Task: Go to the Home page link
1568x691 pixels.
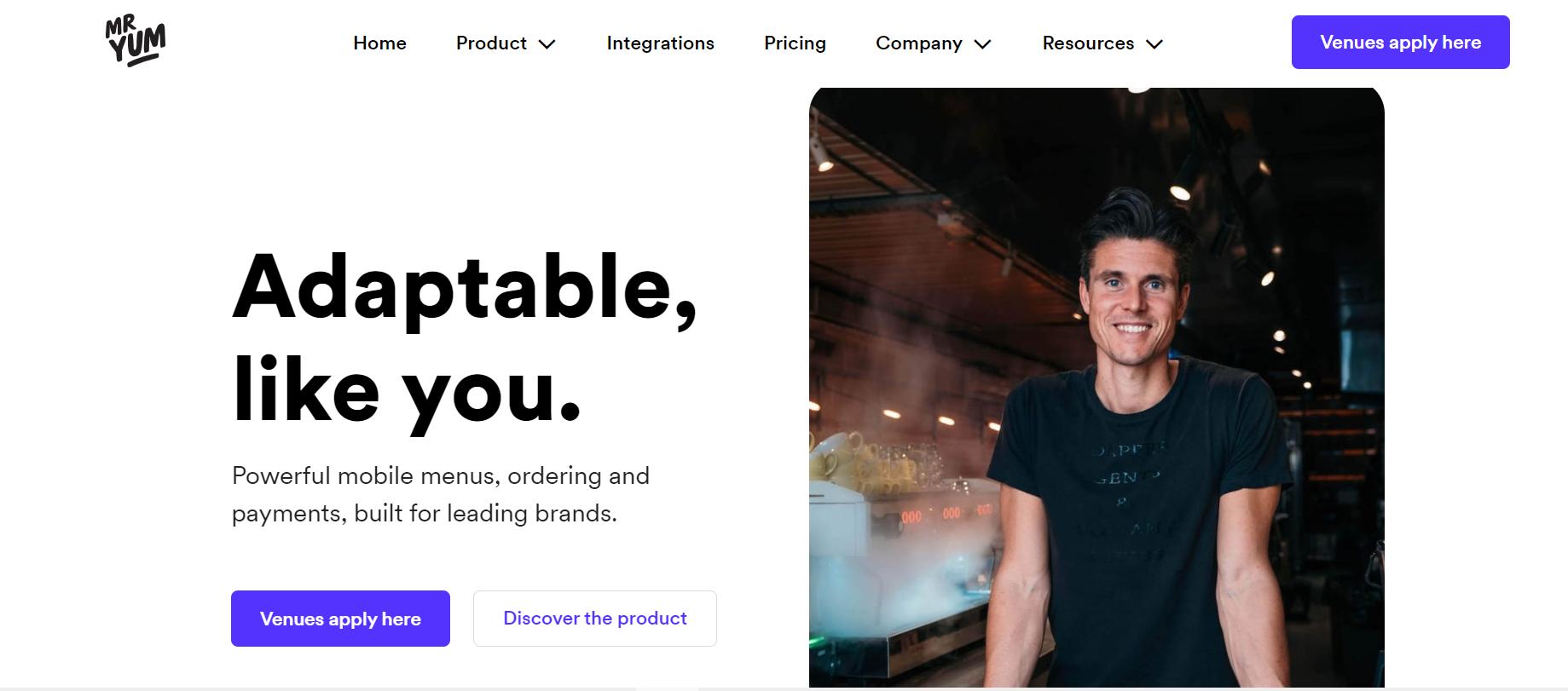Action: (x=379, y=43)
